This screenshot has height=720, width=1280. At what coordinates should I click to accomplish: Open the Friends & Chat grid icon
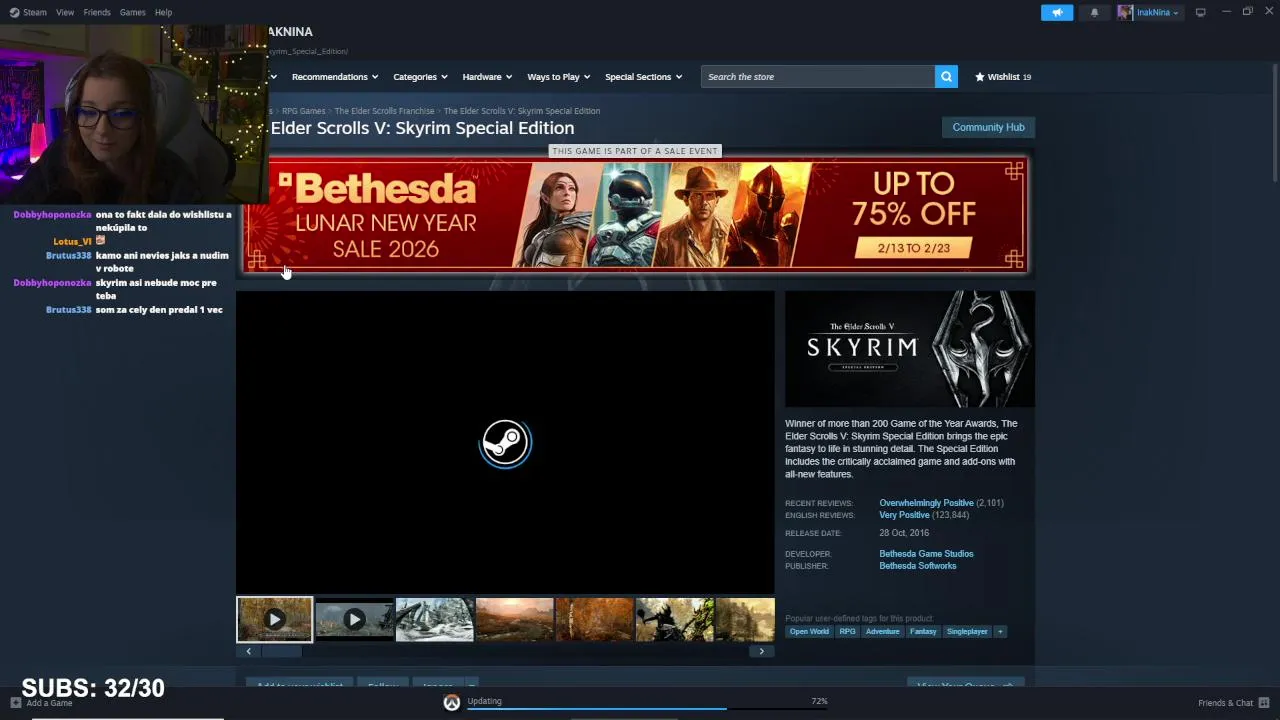[x=1264, y=703]
